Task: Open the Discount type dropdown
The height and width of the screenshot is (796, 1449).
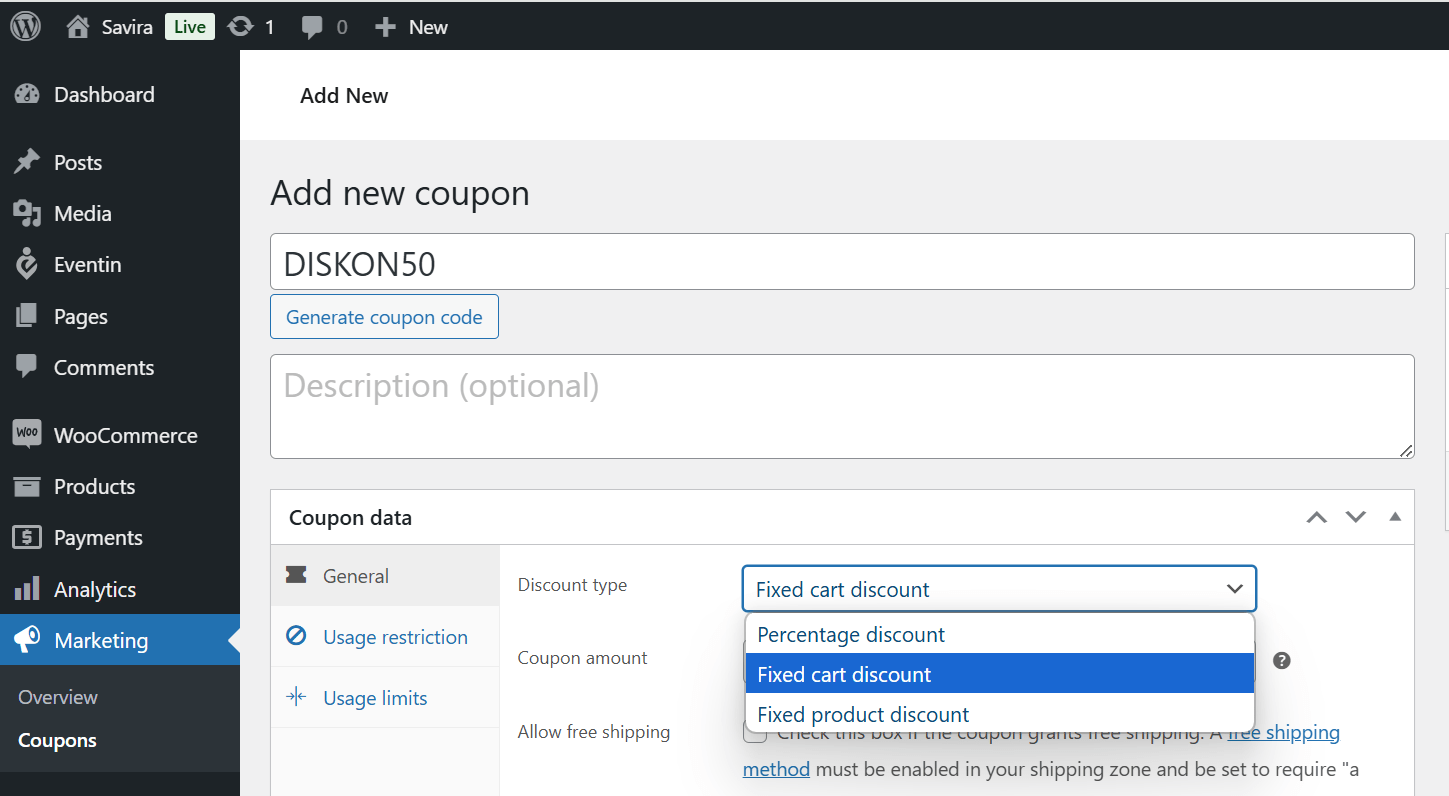Action: coord(998,589)
